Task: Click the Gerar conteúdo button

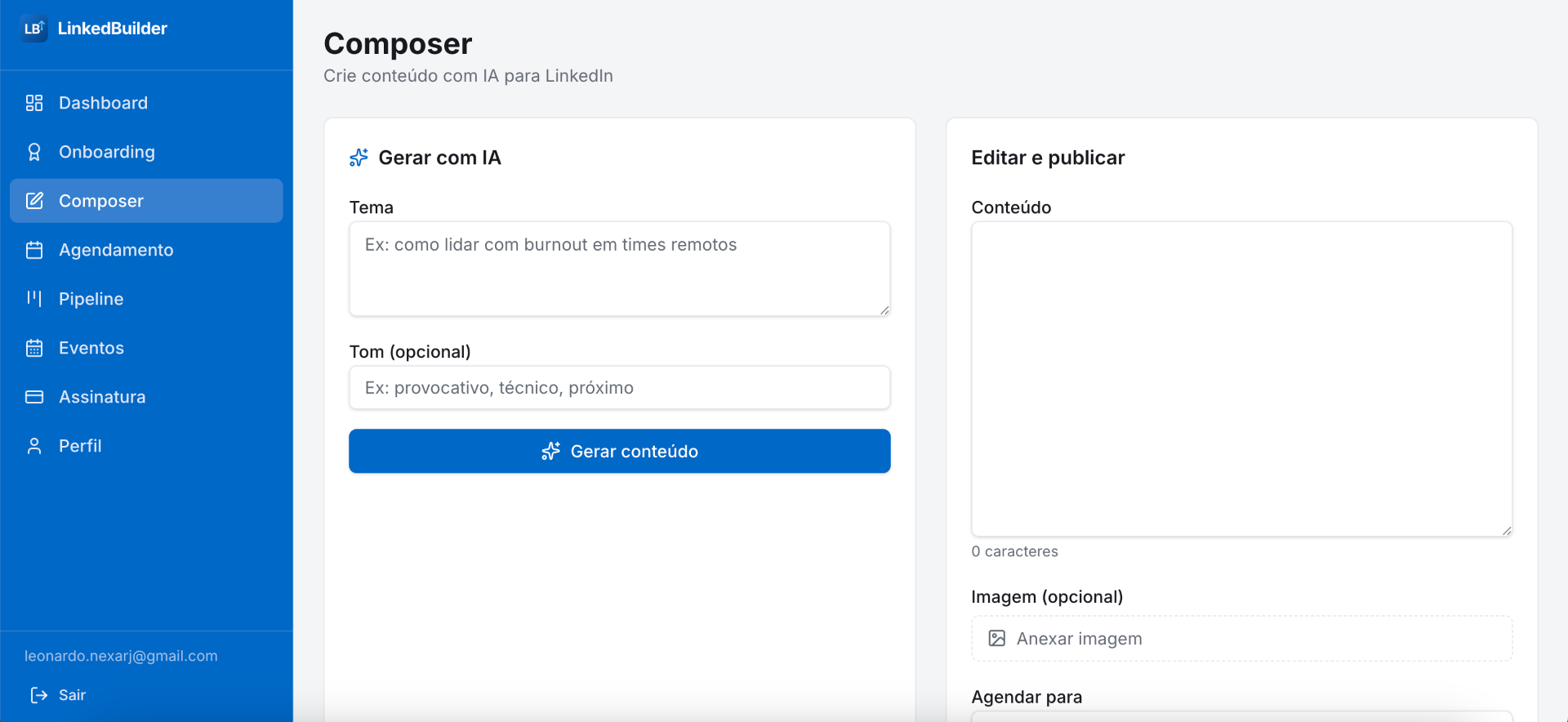Action: (620, 451)
